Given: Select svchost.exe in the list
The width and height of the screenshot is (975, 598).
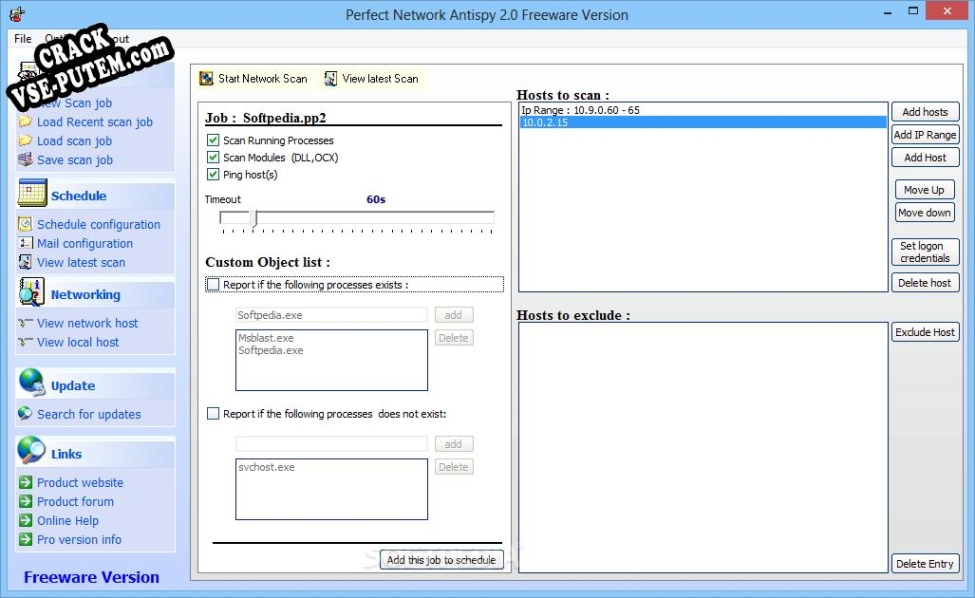Looking at the screenshot, I should point(266,467).
